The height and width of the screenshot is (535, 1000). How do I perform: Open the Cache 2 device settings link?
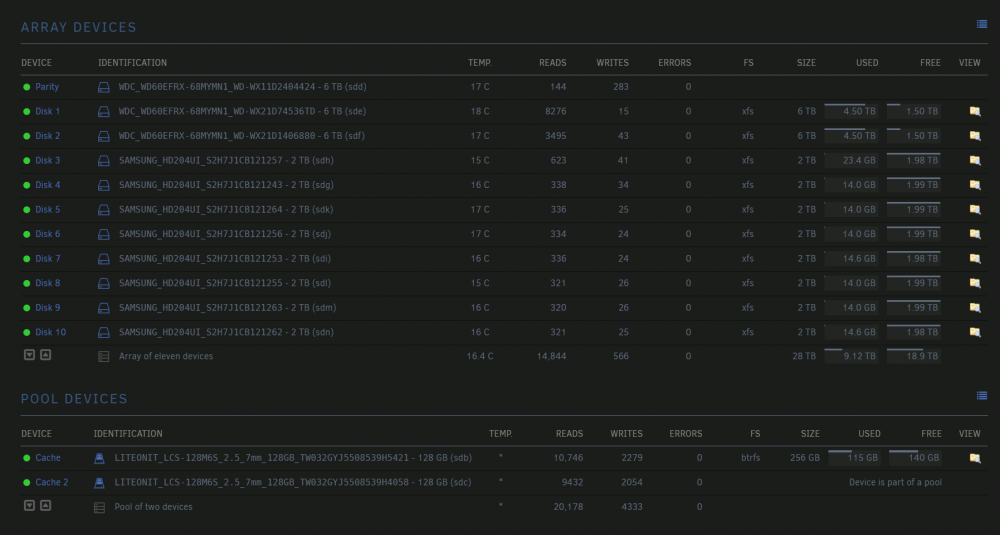pyautogui.click(x=52, y=483)
